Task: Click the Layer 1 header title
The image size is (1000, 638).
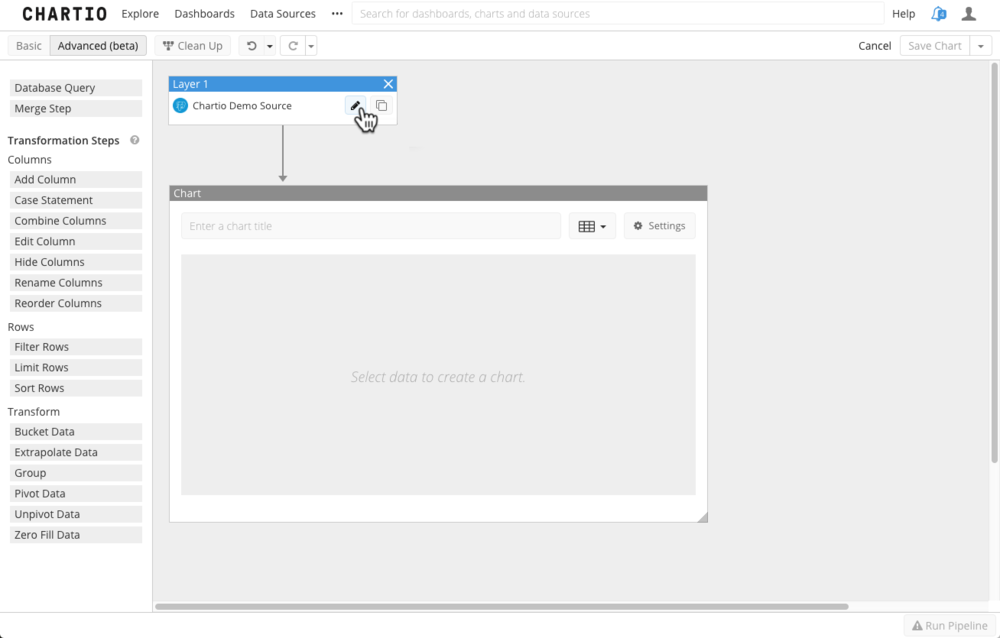Action: pos(191,84)
